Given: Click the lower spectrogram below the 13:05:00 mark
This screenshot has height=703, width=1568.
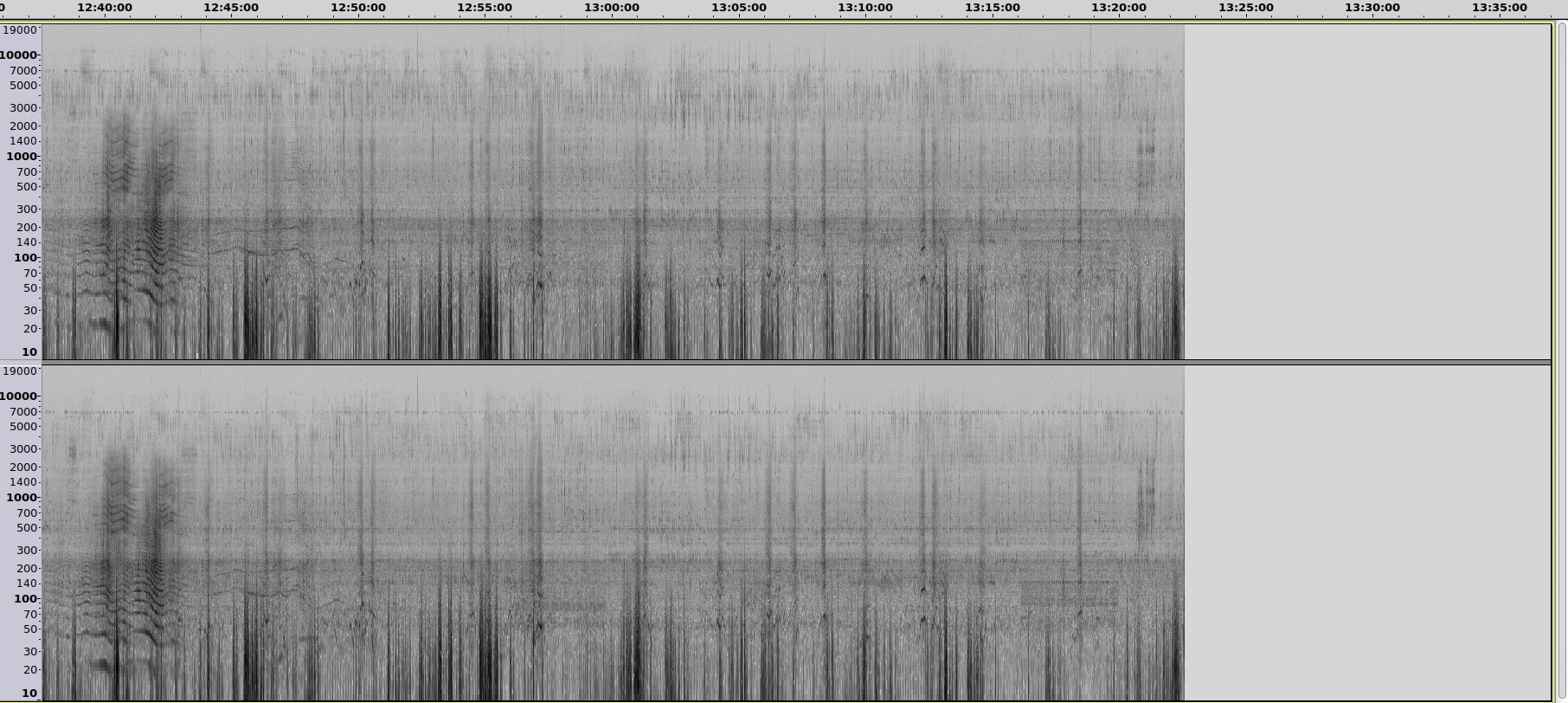Looking at the screenshot, I should pos(738,532).
